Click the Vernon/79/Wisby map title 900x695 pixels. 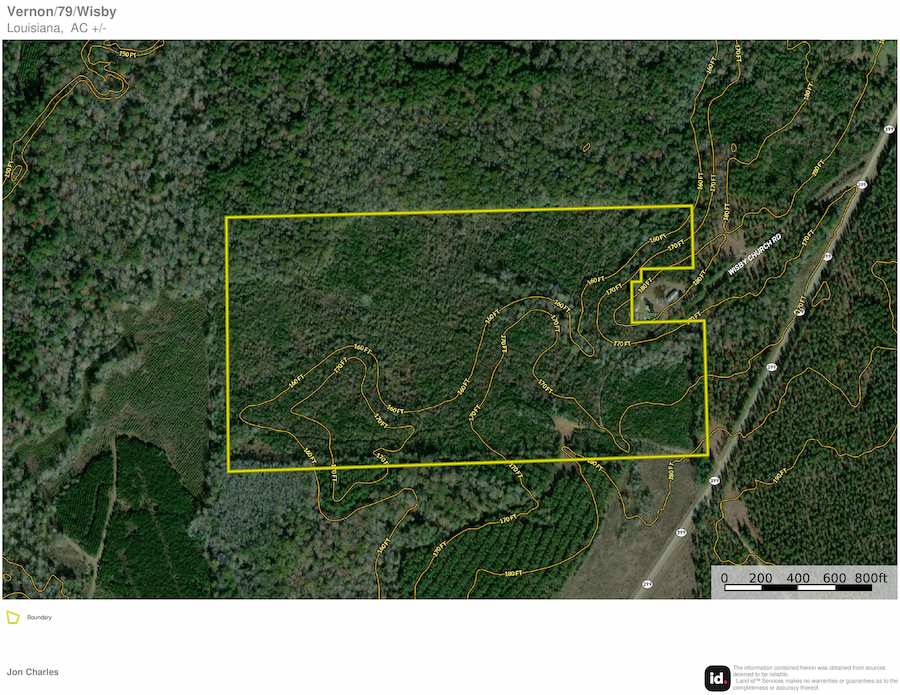tap(61, 11)
